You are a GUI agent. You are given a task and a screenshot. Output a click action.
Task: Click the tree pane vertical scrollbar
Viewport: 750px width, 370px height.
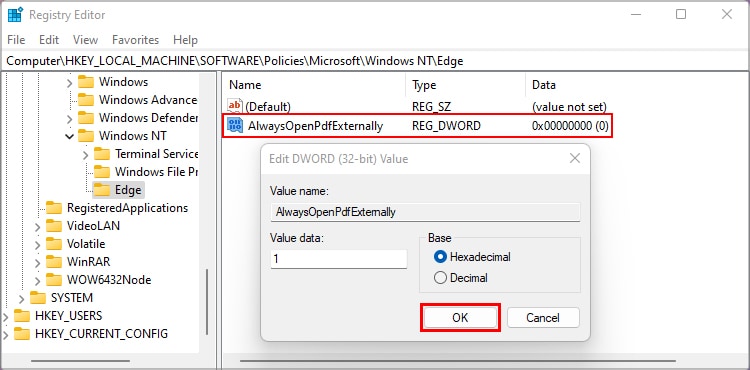click(207, 301)
